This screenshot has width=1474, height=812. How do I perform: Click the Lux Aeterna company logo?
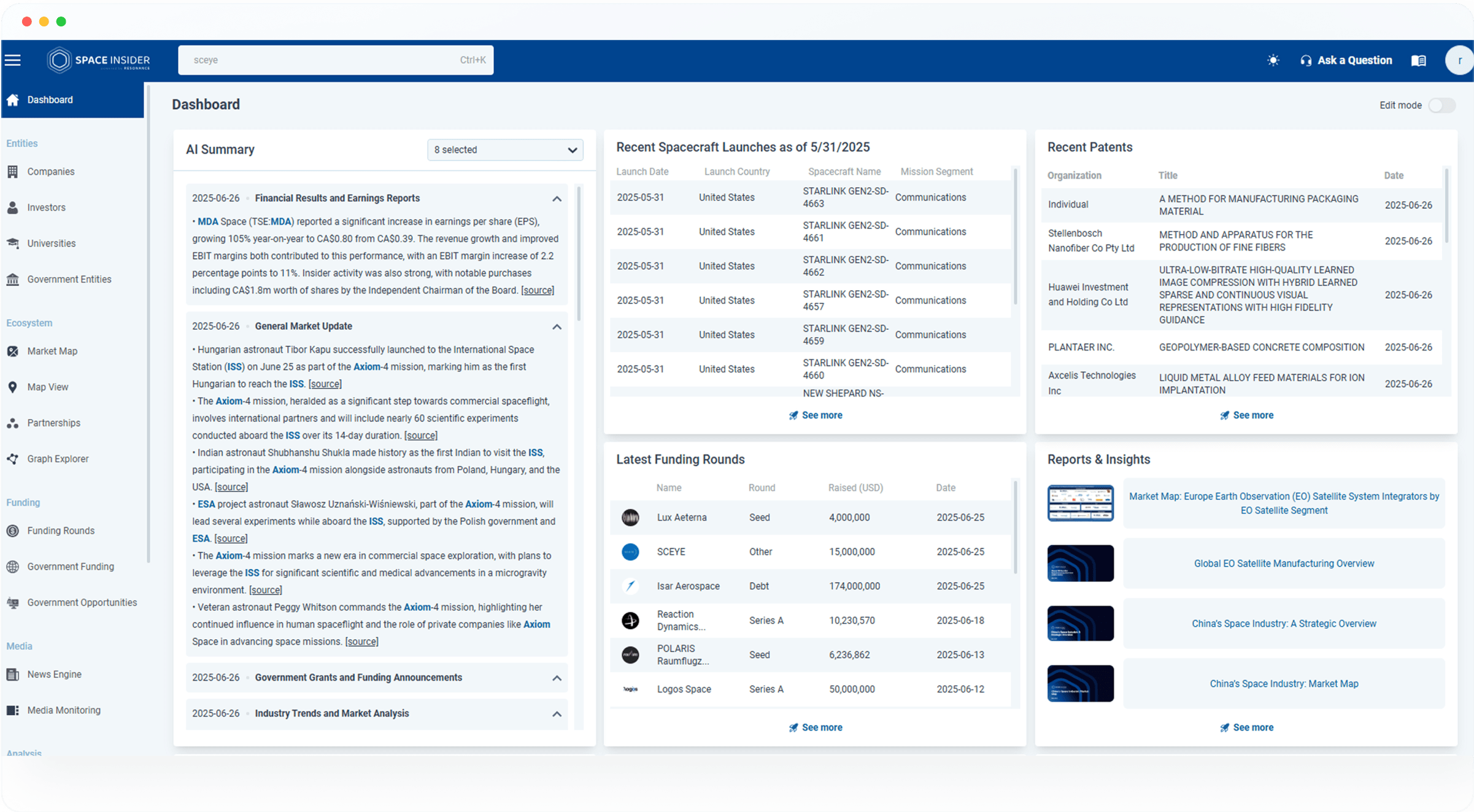(630, 518)
